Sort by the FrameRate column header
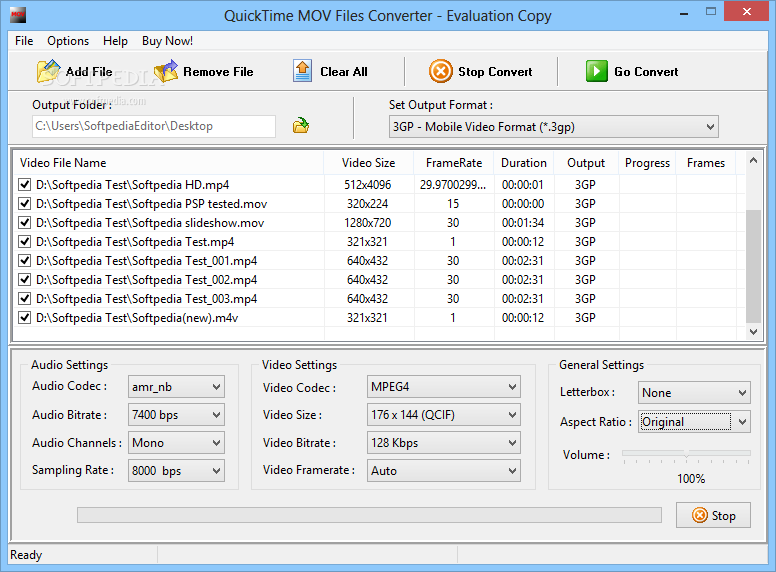 coord(454,163)
